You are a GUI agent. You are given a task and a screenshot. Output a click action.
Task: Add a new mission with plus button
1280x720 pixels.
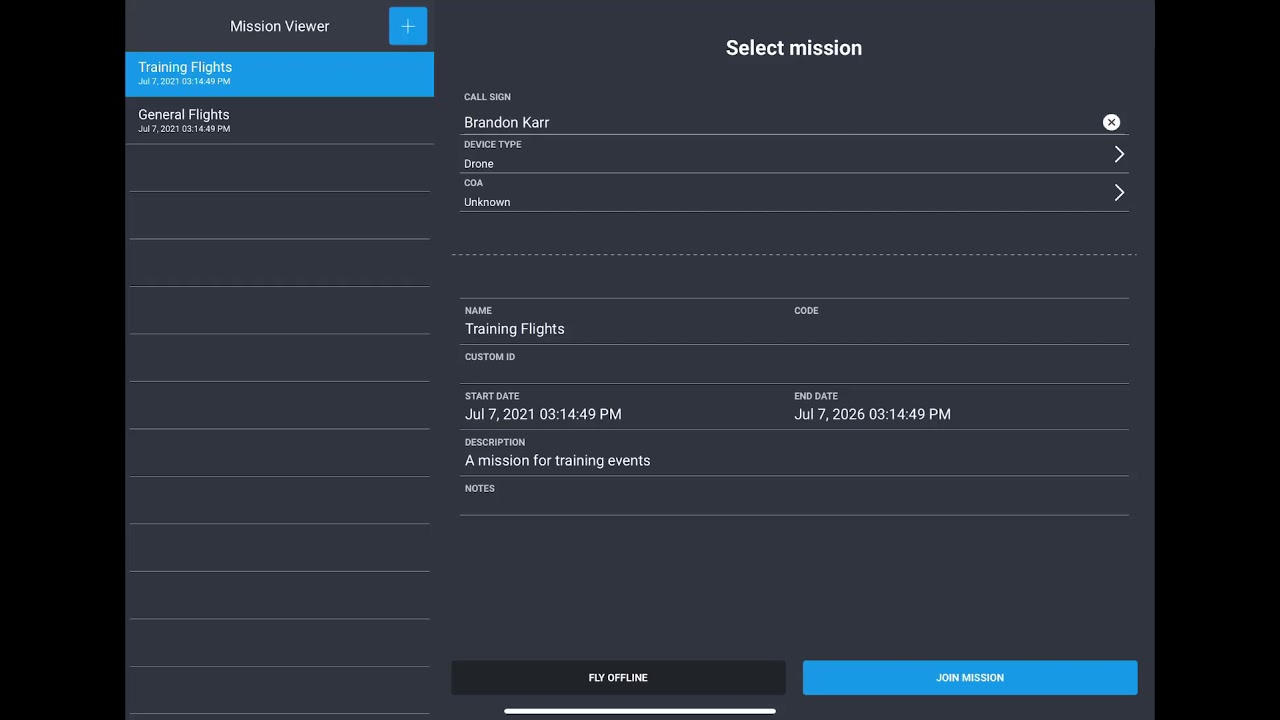point(408,26)
